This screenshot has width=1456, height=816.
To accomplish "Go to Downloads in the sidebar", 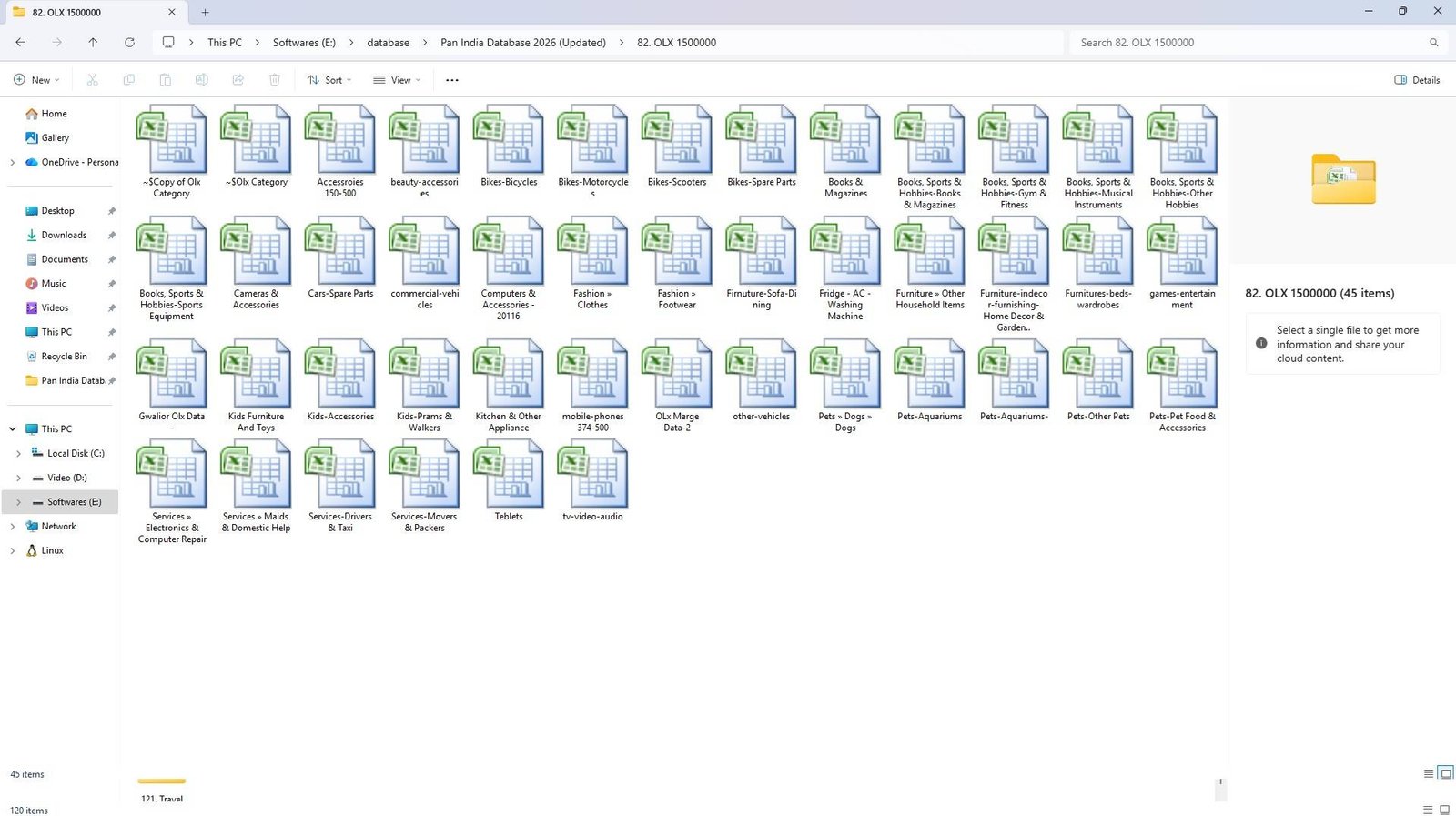I will pos(64,235).
